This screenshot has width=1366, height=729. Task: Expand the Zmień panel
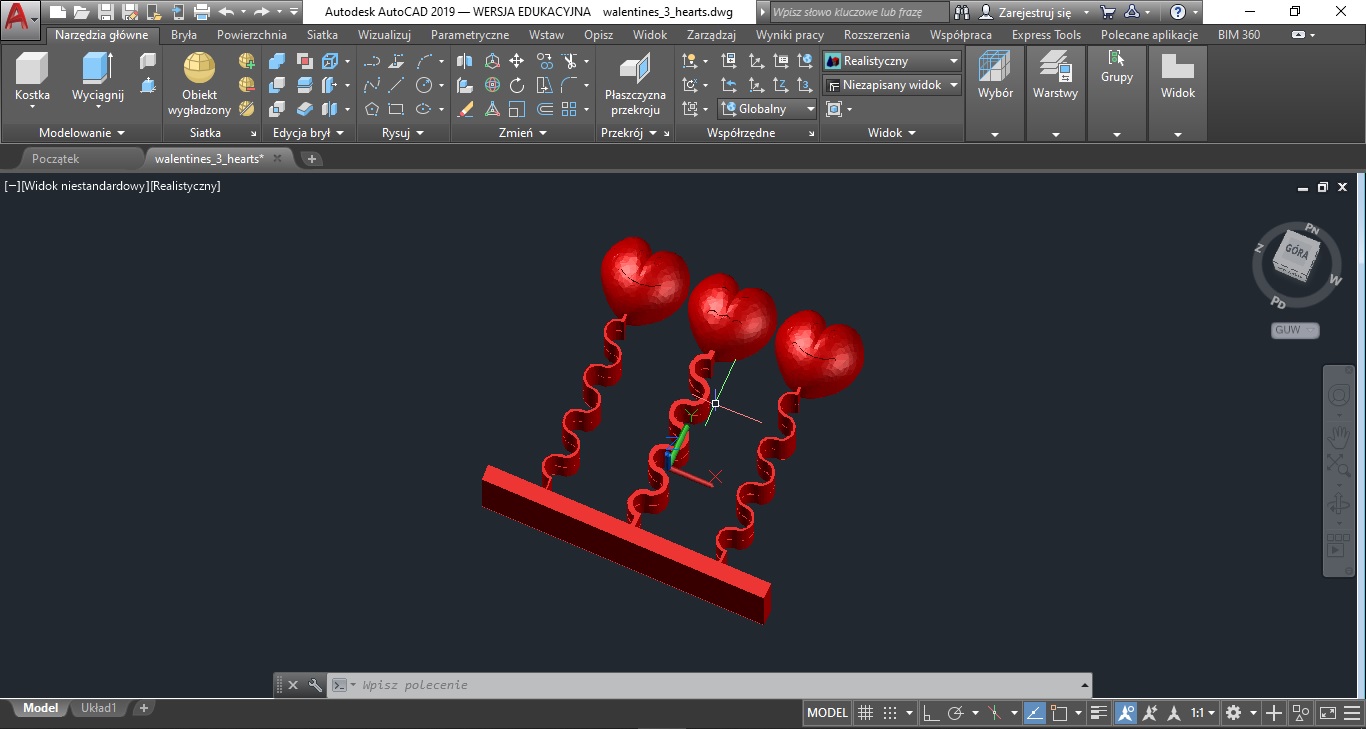click(523, 132)
